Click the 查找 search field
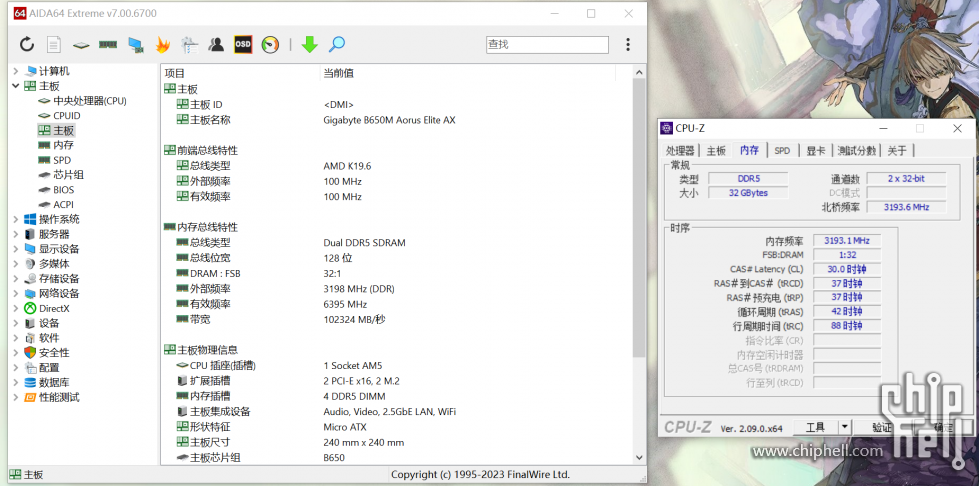The width and height of the screenshot is (979, 486). tap(547, 44)
